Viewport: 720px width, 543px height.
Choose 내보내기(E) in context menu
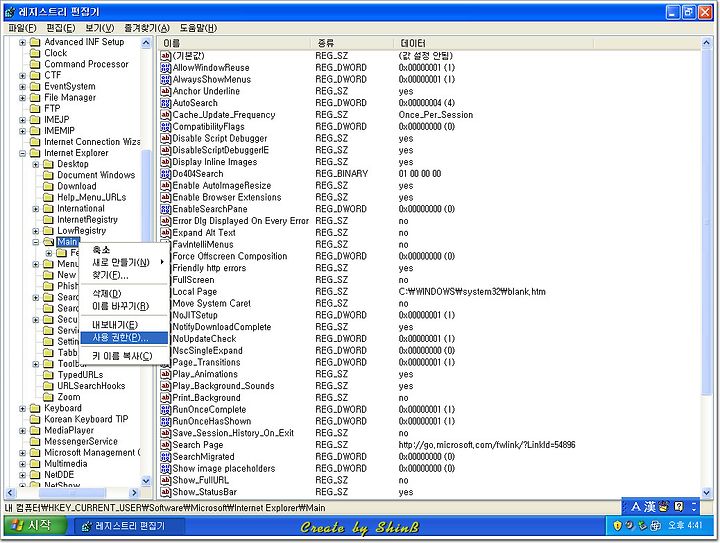[x=124, y=325]
